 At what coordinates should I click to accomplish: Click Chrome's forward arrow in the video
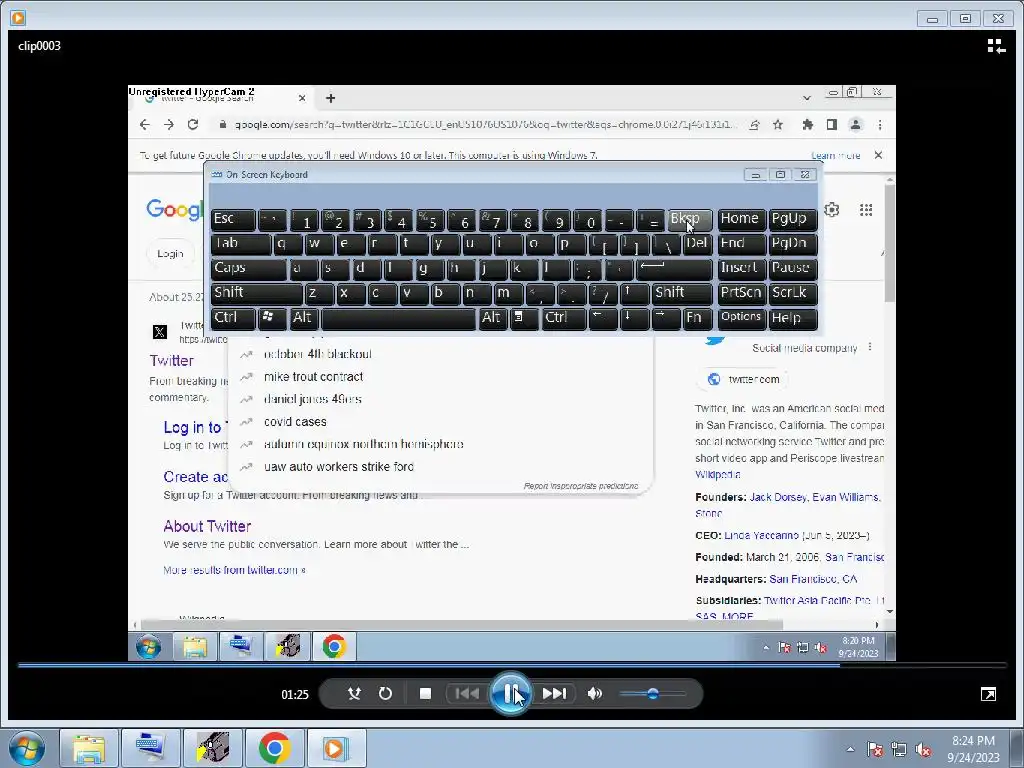pos(168,125)
